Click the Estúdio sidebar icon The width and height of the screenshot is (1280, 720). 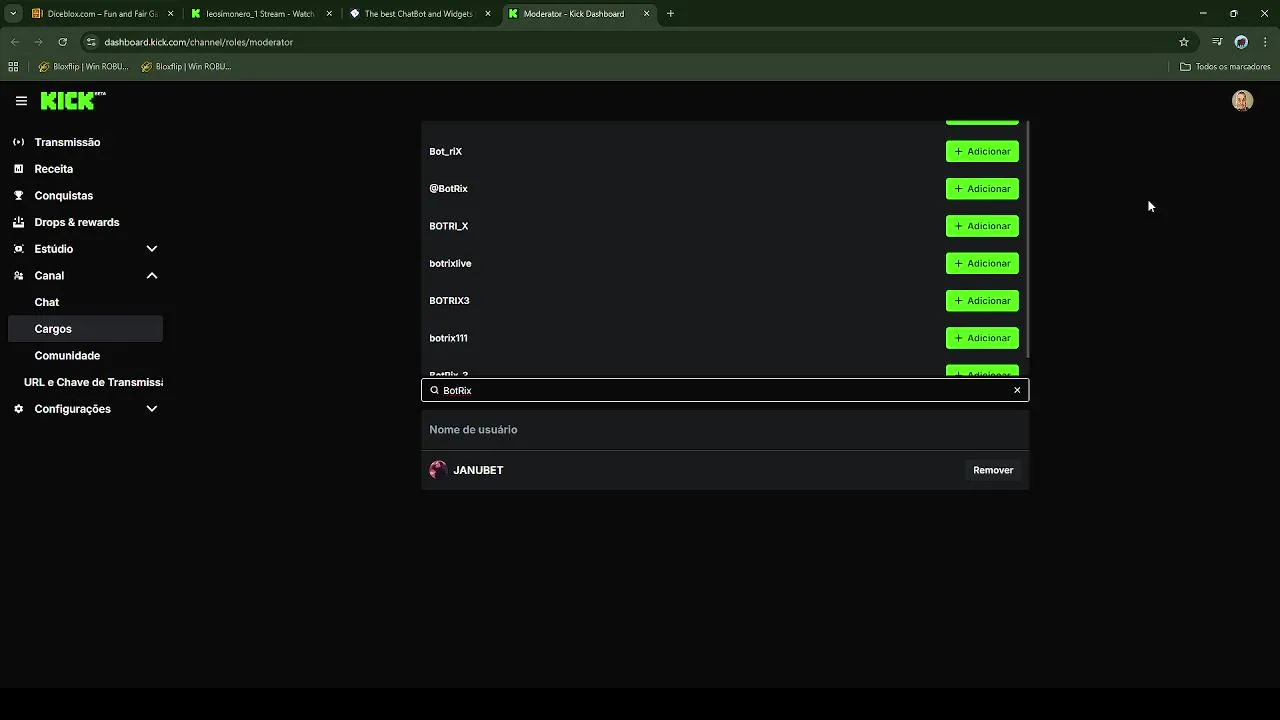coord(18,249)
